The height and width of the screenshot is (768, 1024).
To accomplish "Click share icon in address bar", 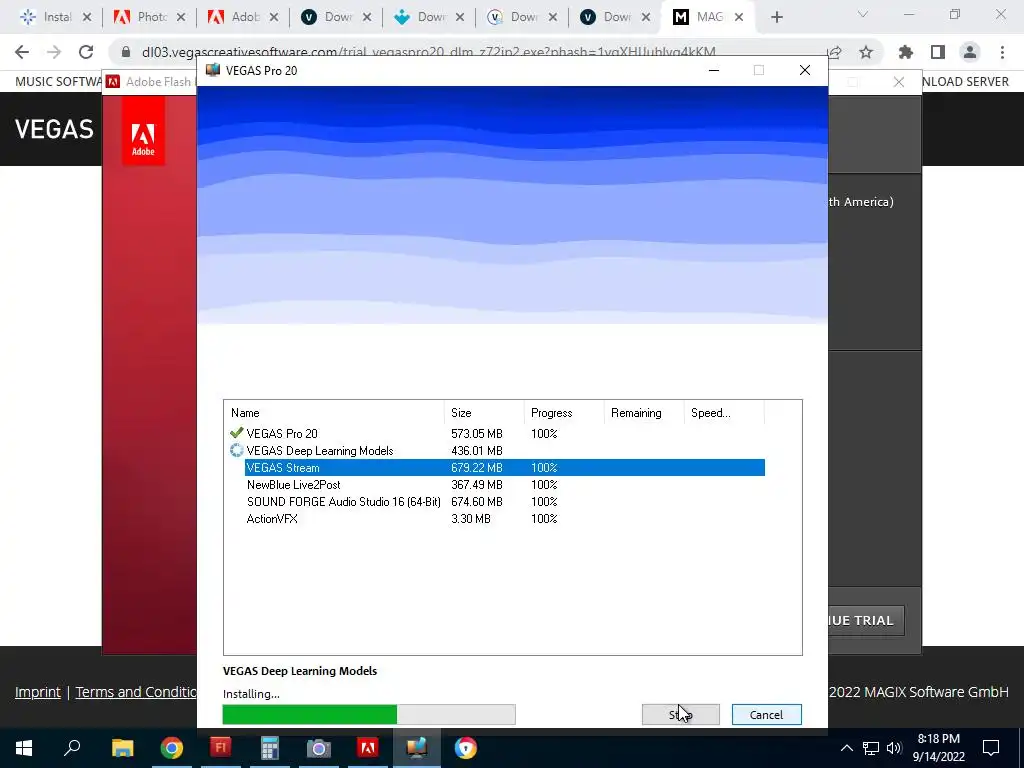I will 834,52.
